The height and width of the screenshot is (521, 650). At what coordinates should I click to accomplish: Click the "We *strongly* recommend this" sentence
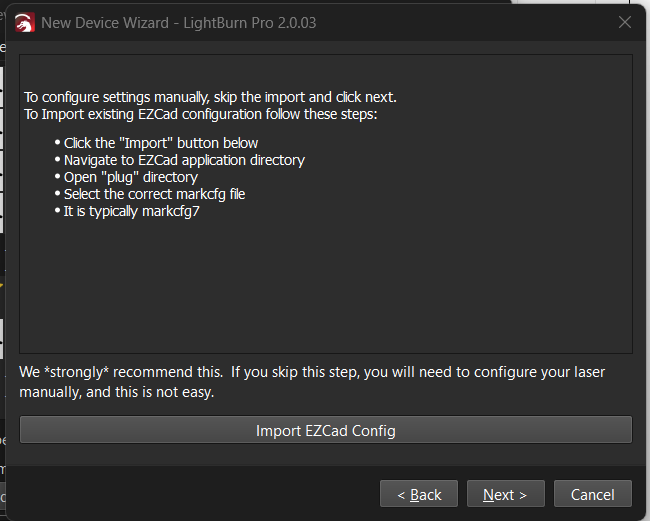[120, 372]
